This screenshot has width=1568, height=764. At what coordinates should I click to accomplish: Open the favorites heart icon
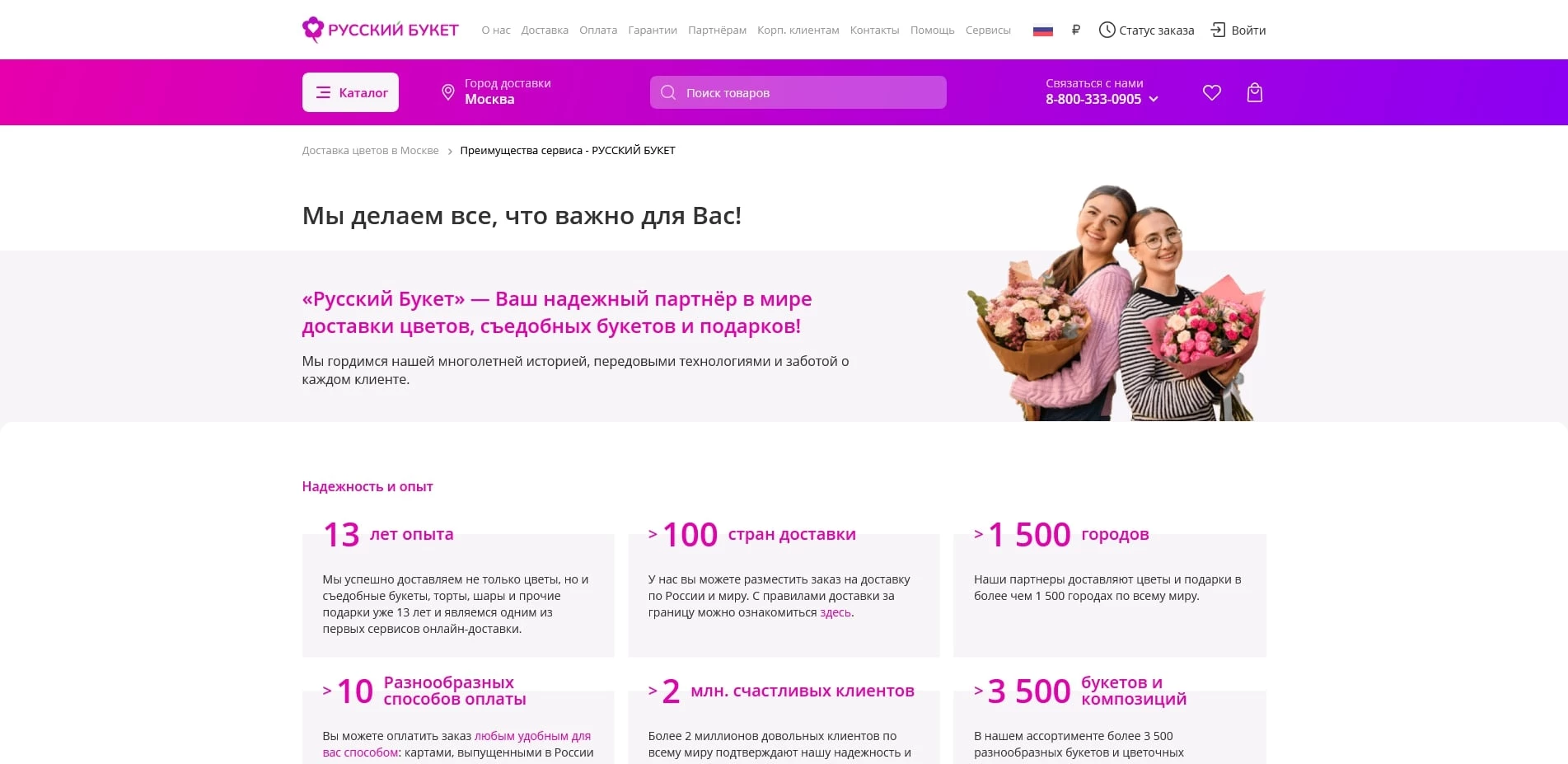(x=1211, y=92)
